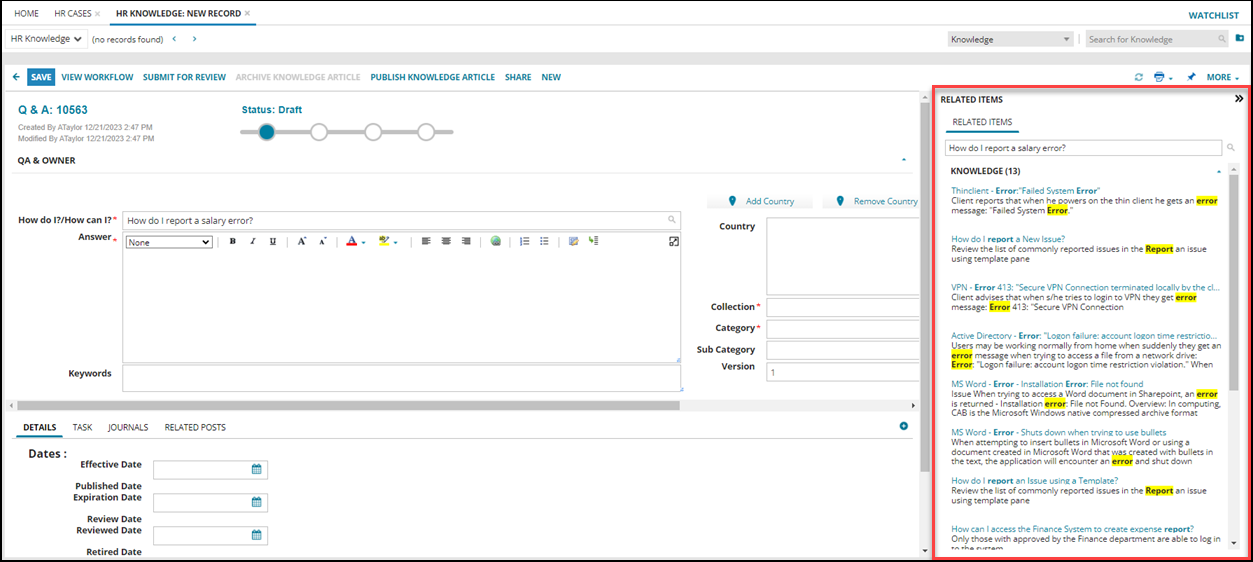The image size is (1253, 562).
Task: Insert bulleted list in answer
Action: pos(544,241)
